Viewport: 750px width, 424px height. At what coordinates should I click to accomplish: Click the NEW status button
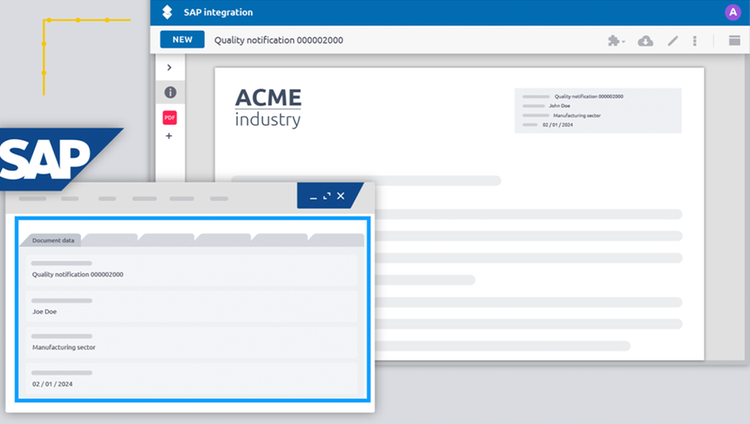(182, 39)
